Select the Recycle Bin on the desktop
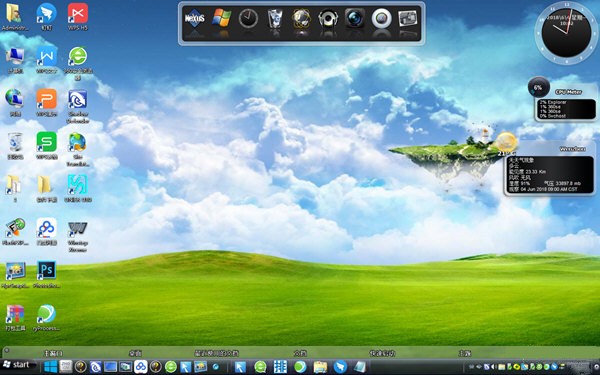This screenshot has width=600, height=375. coord(15,142)
